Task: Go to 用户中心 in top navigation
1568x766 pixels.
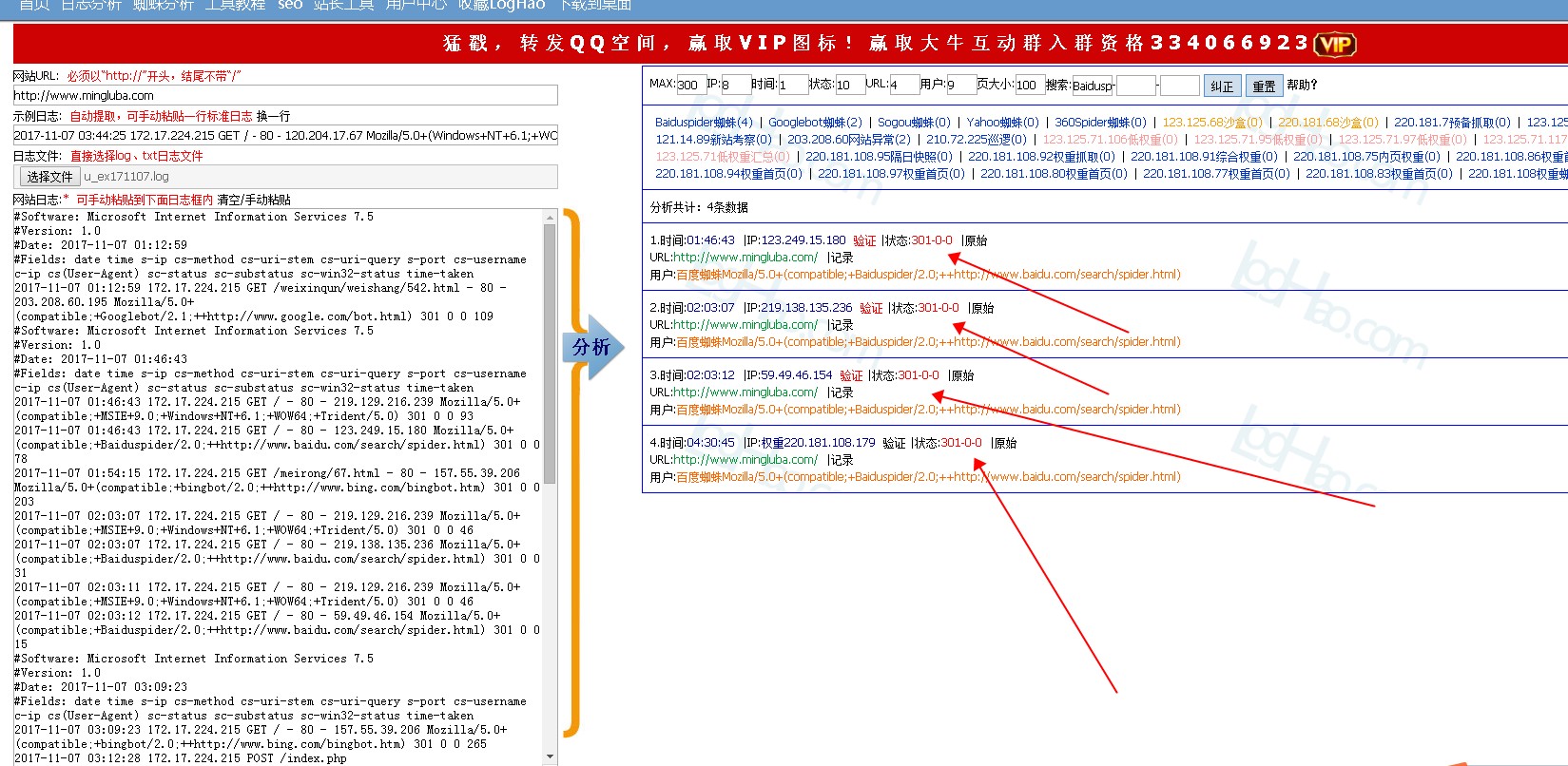Action: pyautogui.click(x=416, y=5)
